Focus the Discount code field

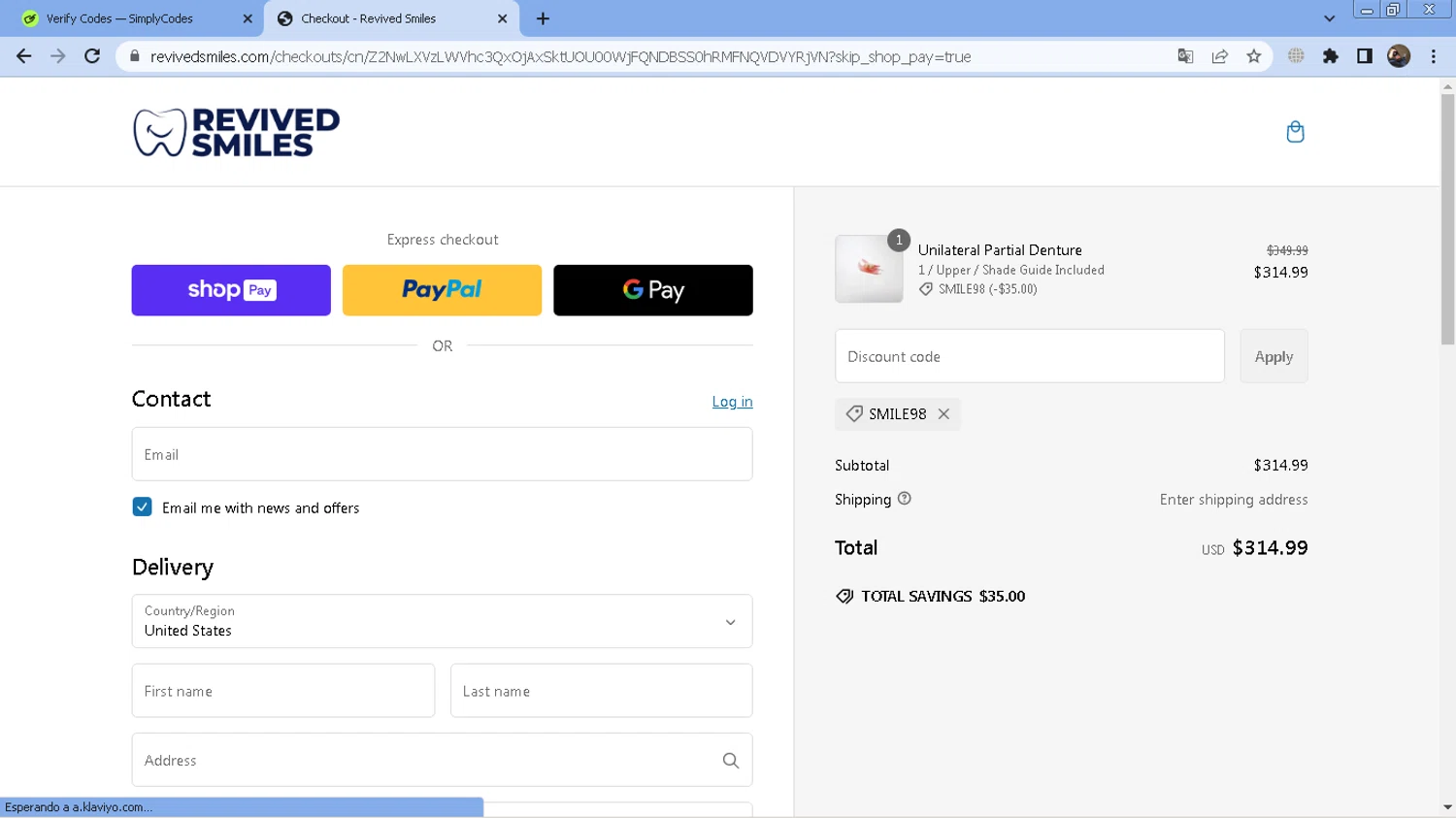coord(1030,356)
